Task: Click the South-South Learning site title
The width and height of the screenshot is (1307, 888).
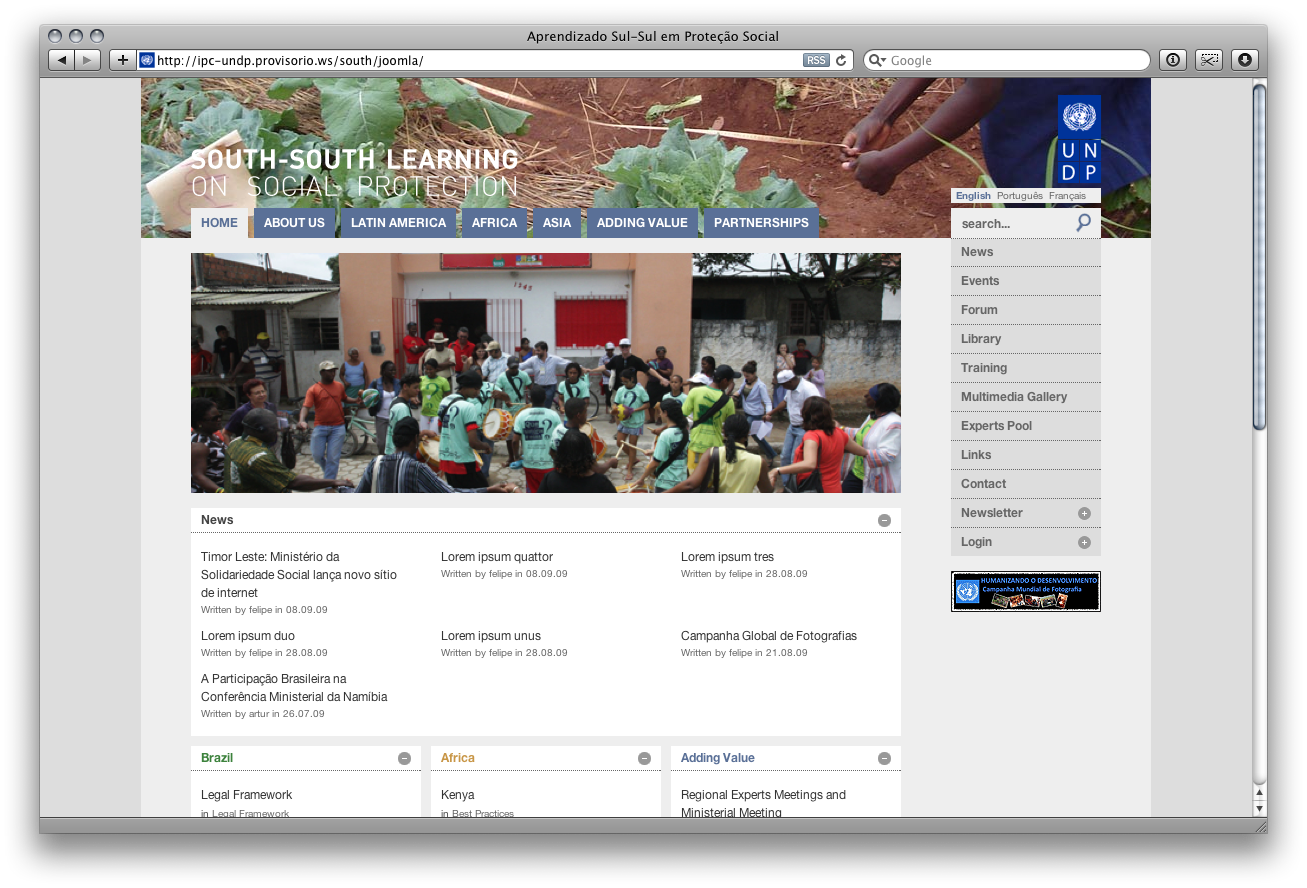Action: point(355,173)
